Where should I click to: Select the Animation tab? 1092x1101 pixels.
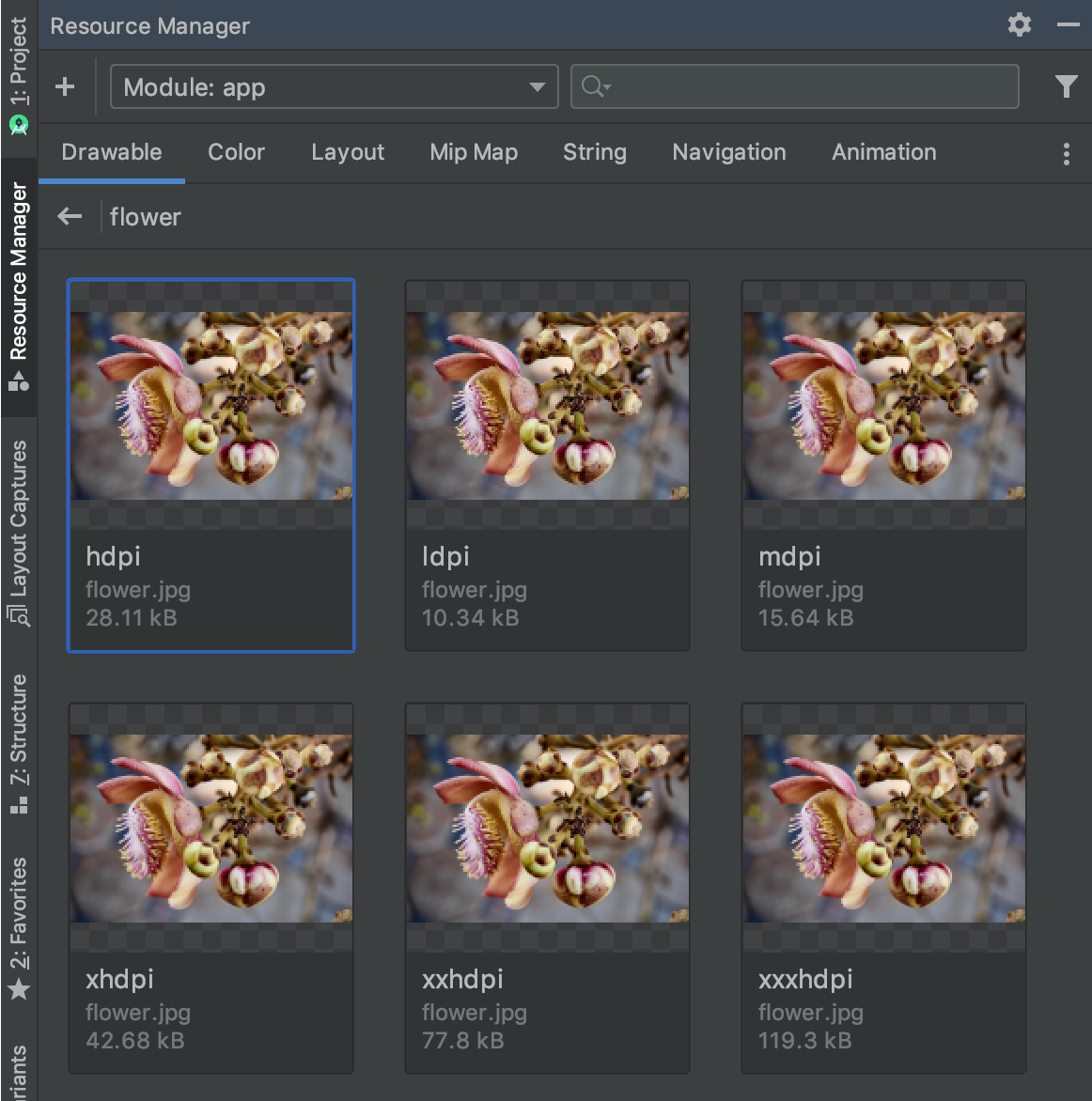point(883,152)
